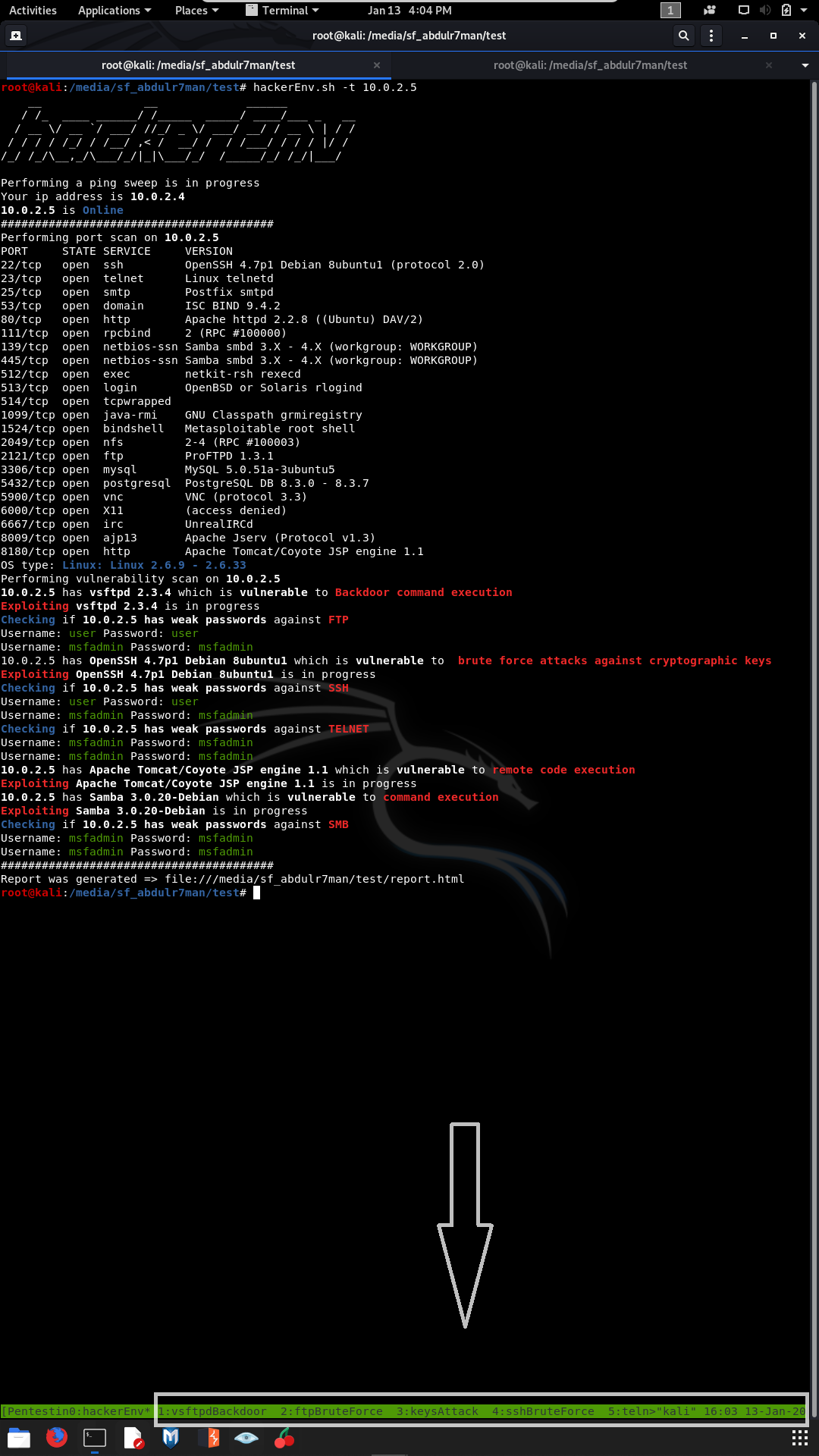This screenshot has height=1456, width=819.
Task: Click 'Exploiting Samba 3.0.20-Debian' line
Action: [x=154, y=811]
